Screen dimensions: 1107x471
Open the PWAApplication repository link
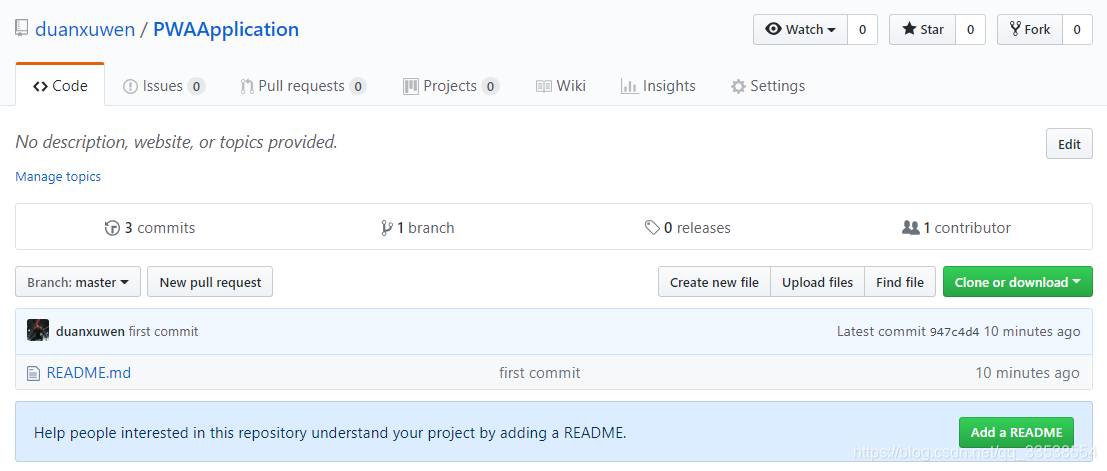coord(226,30)
